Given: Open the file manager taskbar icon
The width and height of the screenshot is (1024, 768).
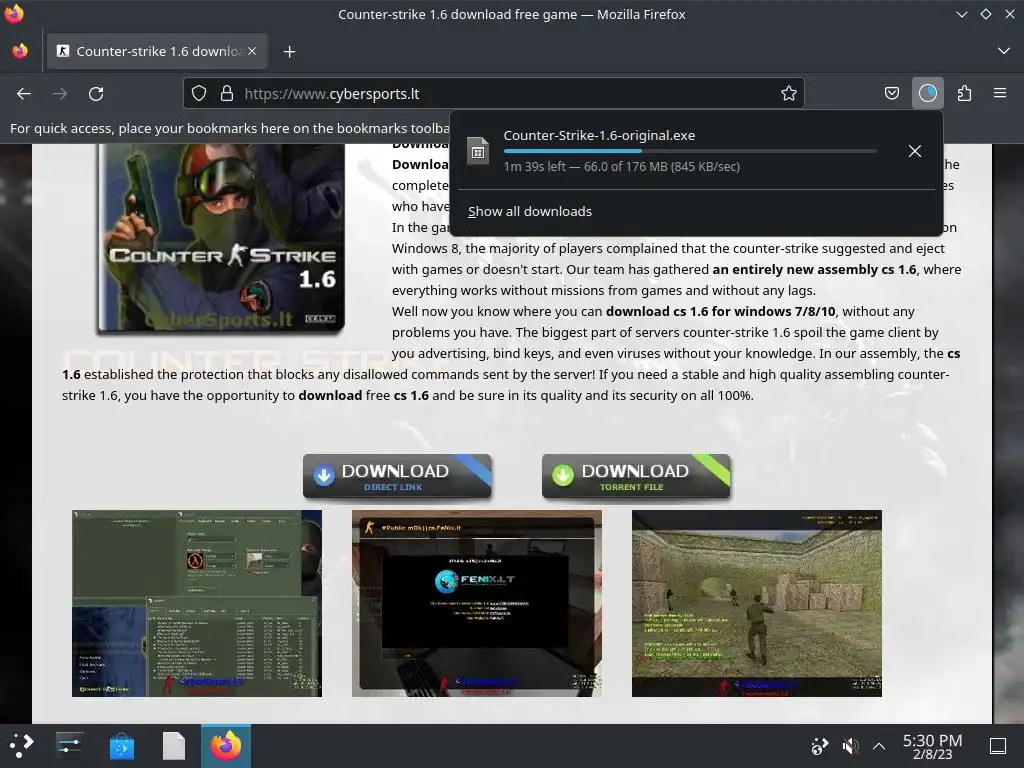Looking at the screenshot, I should 174,746.
